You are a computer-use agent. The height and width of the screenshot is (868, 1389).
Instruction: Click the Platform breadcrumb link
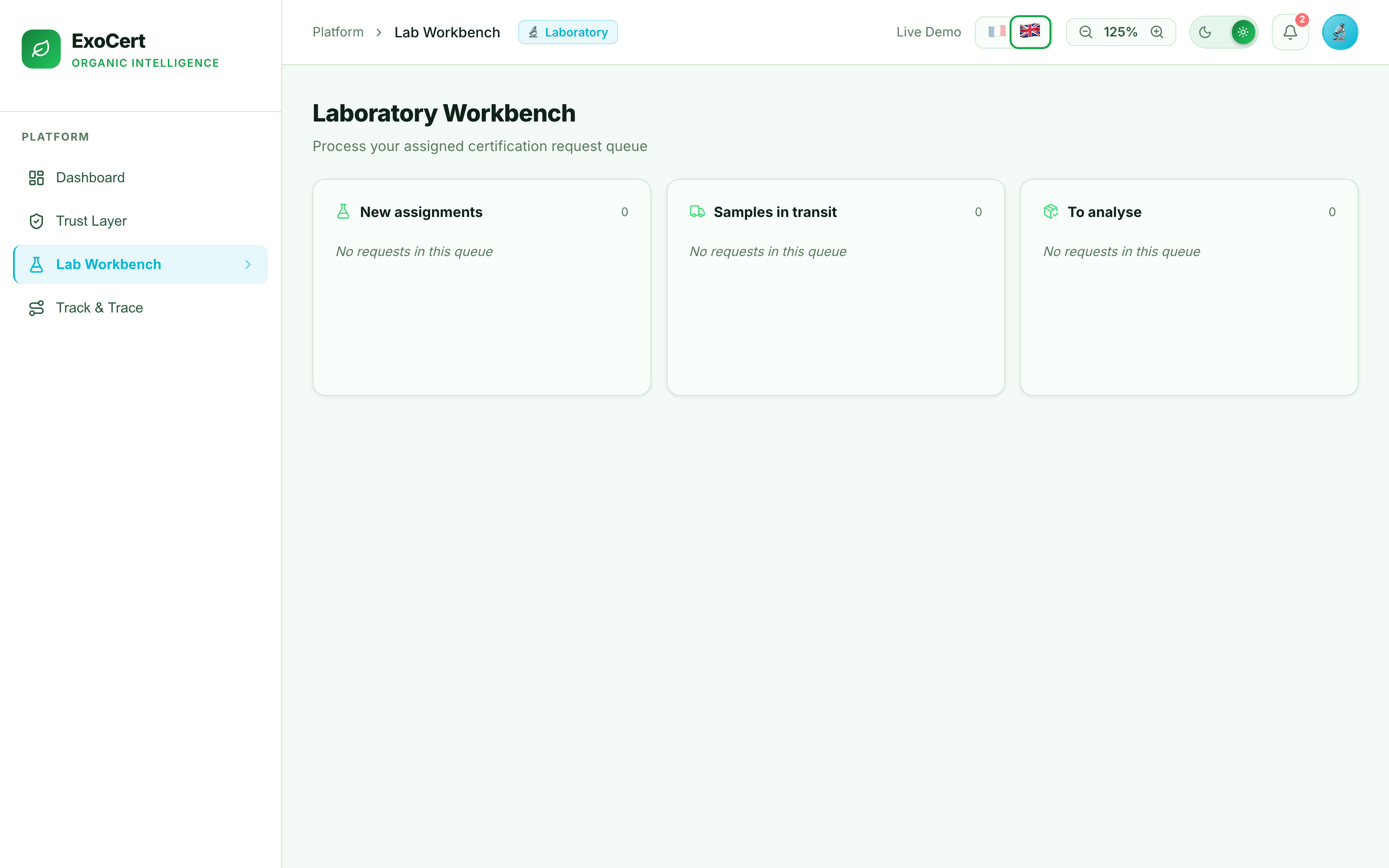338,32
